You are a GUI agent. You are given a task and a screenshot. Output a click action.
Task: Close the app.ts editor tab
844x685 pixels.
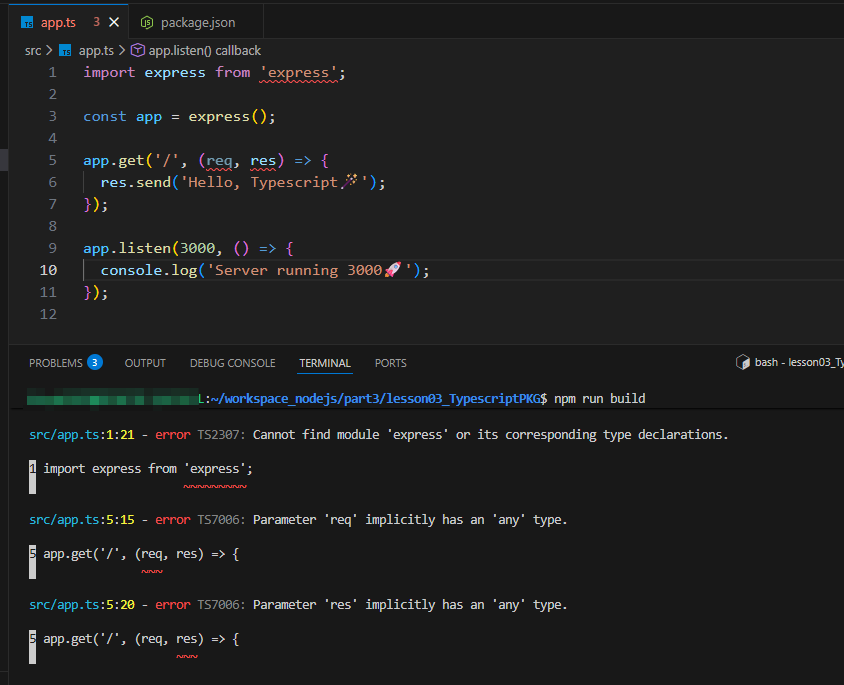pyautogui.click(x=114, y=22)
